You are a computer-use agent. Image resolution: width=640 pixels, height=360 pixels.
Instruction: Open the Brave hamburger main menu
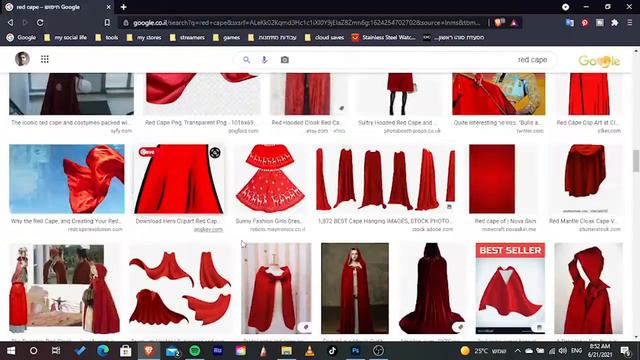(629, 23)
